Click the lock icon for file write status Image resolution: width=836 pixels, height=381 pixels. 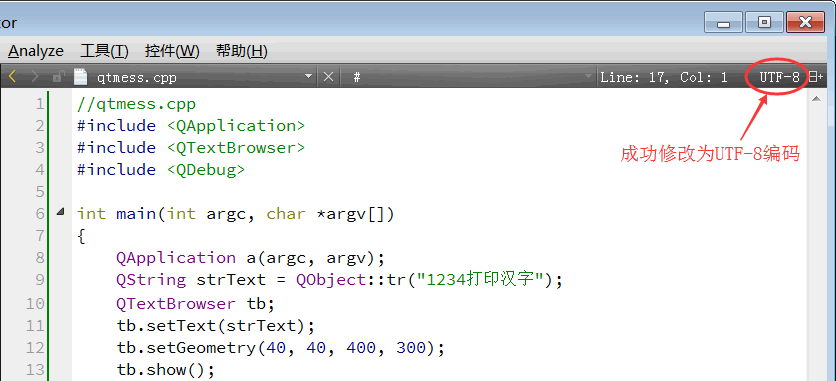pyautogui.click(x=58, y=77)
